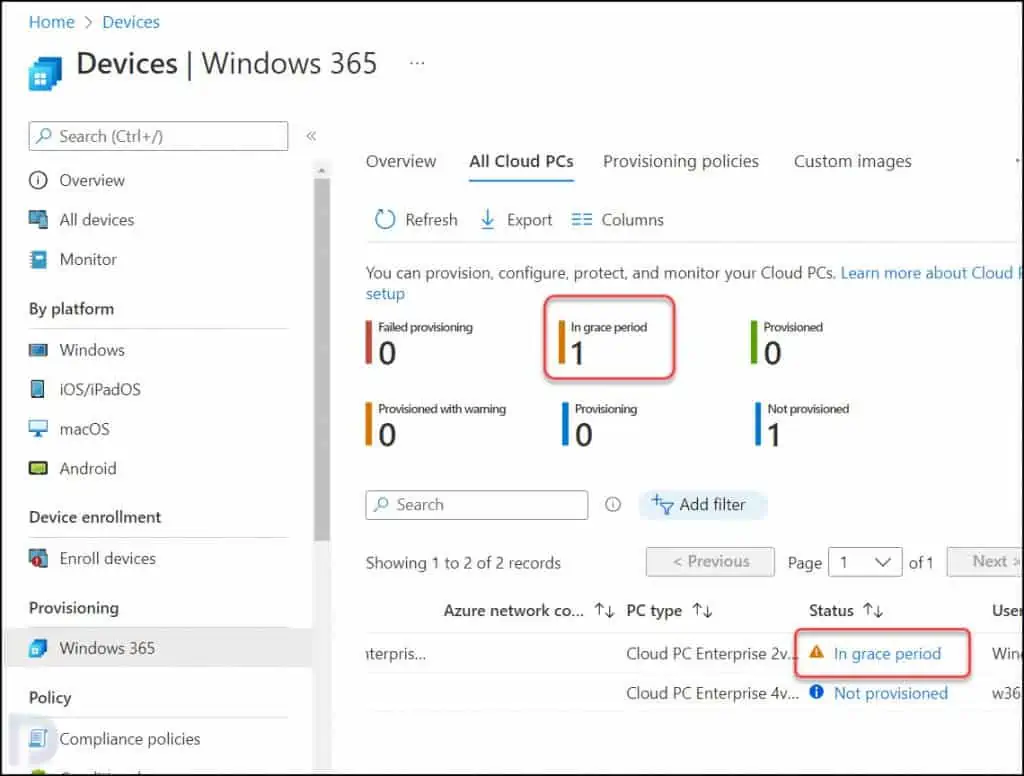This screenshot has width=1024, height=776.
Task: Click the Add filter button label
Action: point(712,504)
